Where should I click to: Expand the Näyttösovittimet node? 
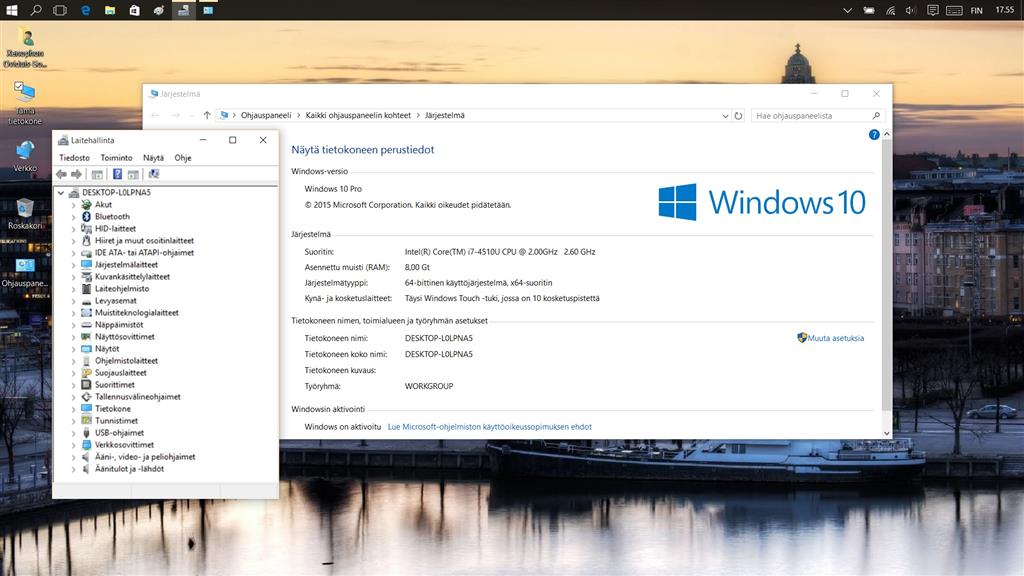(73, 337)
